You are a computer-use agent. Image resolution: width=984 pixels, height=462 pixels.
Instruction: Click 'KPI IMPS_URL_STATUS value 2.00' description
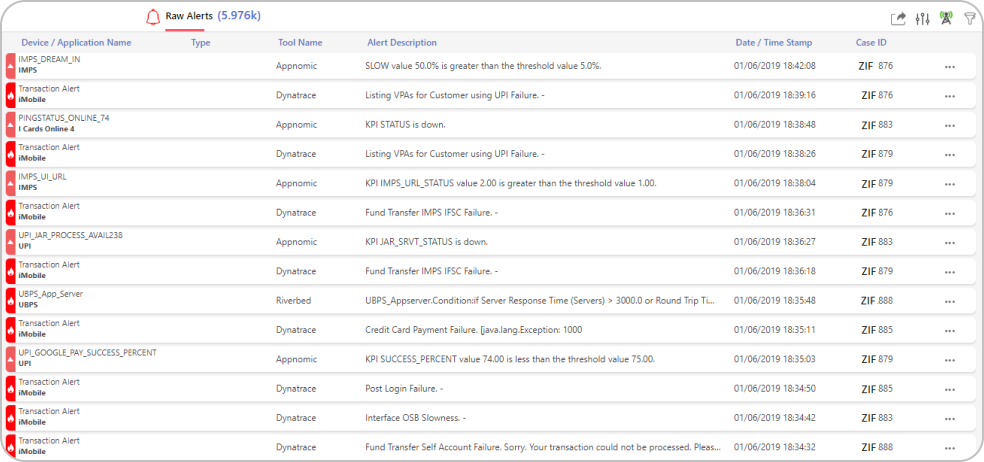click(x=511, y=183)
